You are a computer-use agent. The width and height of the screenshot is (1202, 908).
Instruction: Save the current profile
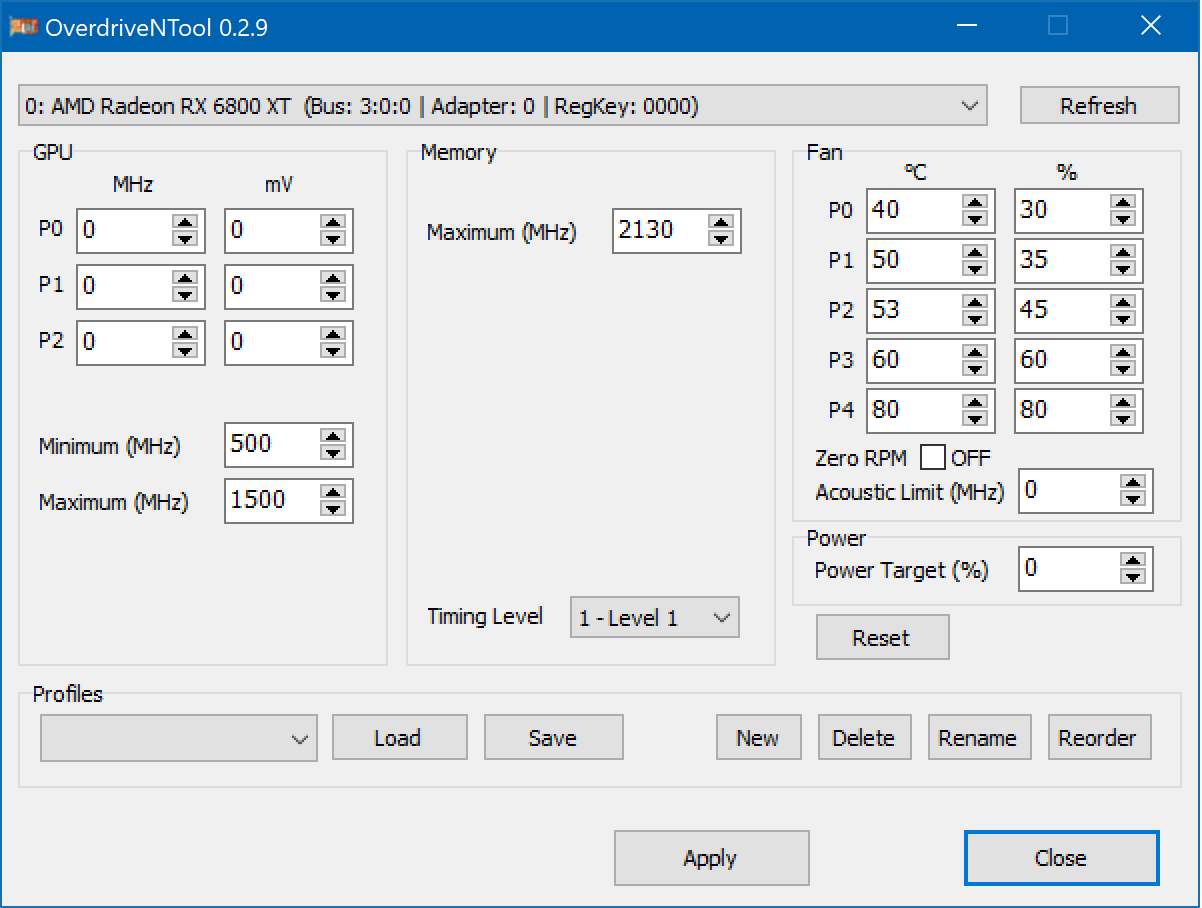click(x=553, y=738)
